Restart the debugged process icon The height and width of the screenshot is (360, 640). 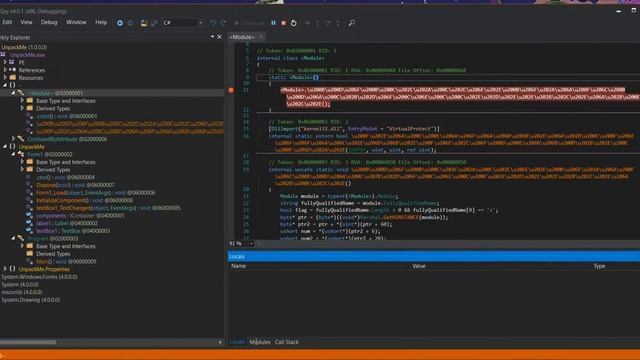[x=293, y=23]
